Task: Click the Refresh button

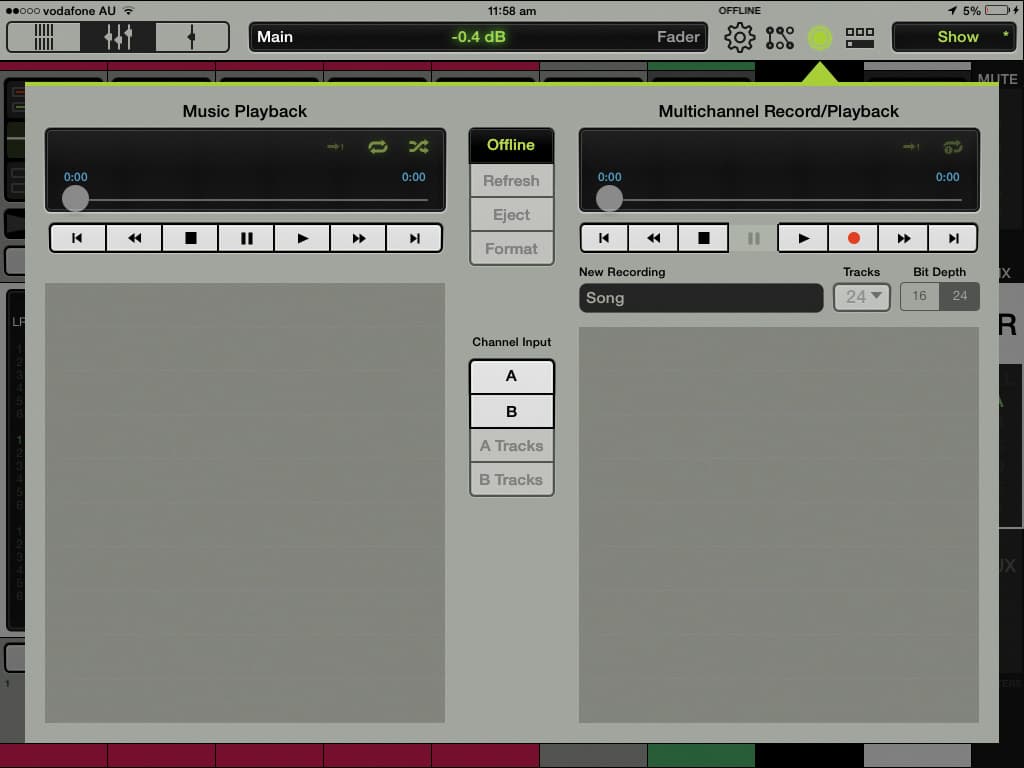Action: tap(511, 180)
